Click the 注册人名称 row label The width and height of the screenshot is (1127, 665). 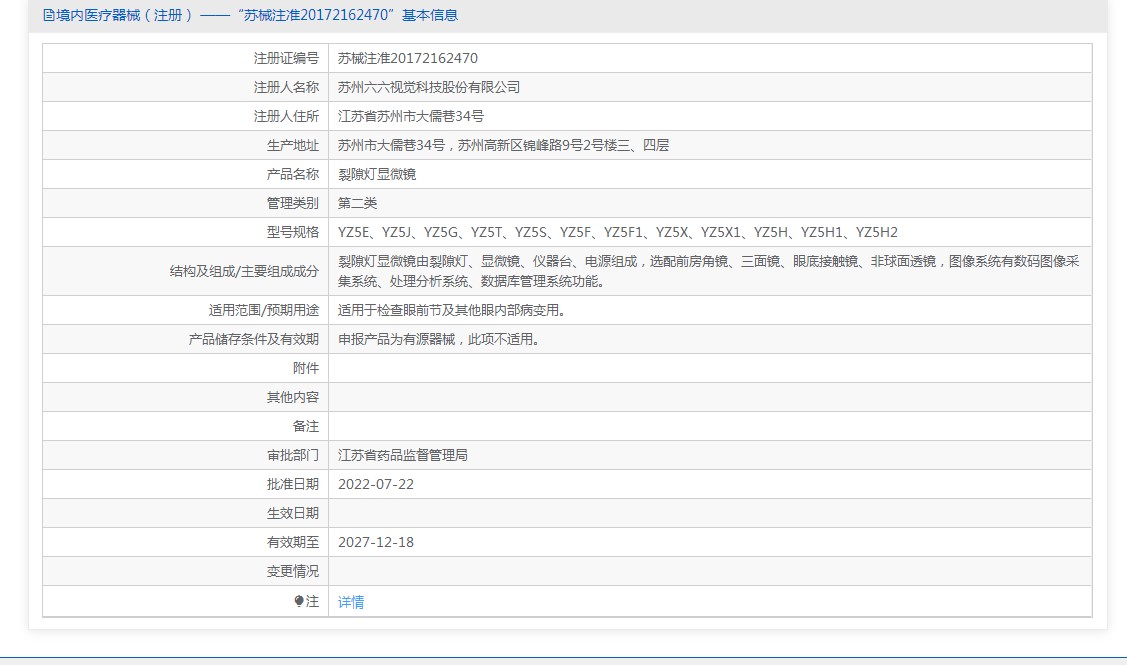pos(286,87)
